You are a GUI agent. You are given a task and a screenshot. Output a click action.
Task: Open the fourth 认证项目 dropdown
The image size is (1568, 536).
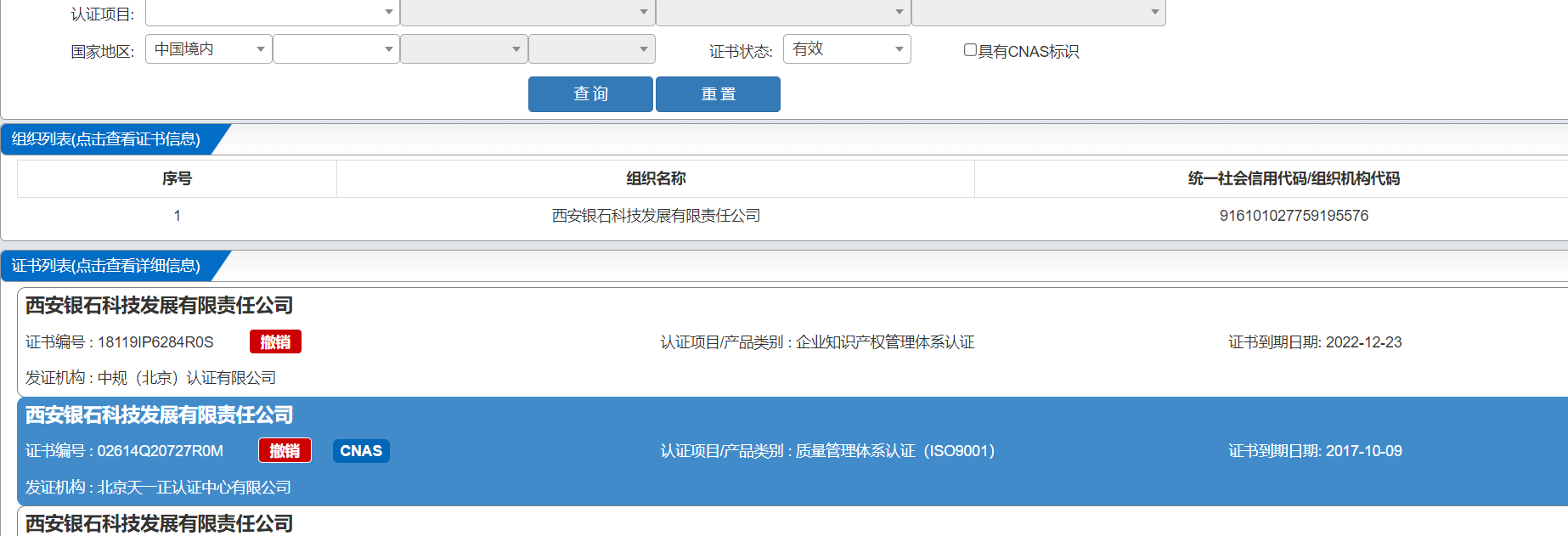pos(1039,12)
